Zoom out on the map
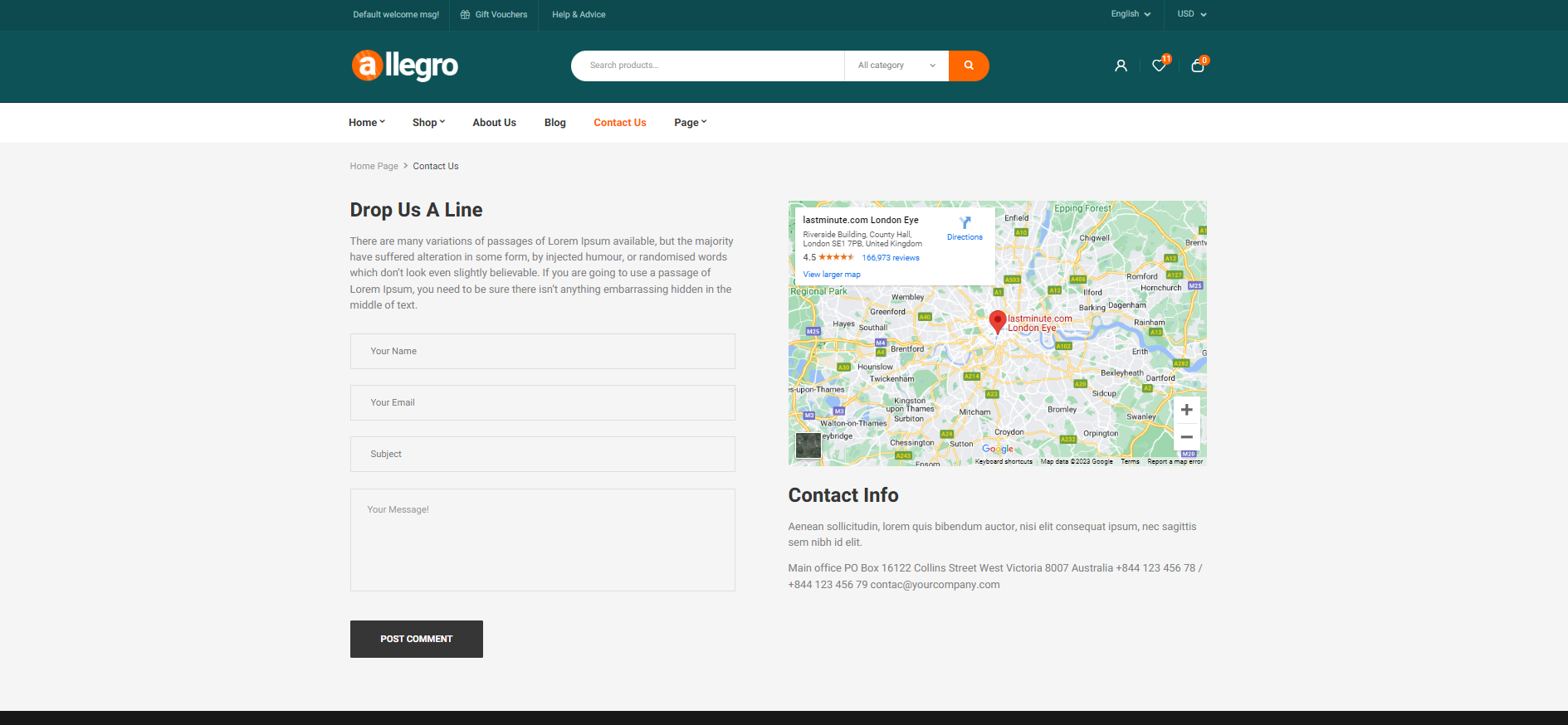Image resolution: width=1568 pixels, height=725 pixels. [1186, 436]
